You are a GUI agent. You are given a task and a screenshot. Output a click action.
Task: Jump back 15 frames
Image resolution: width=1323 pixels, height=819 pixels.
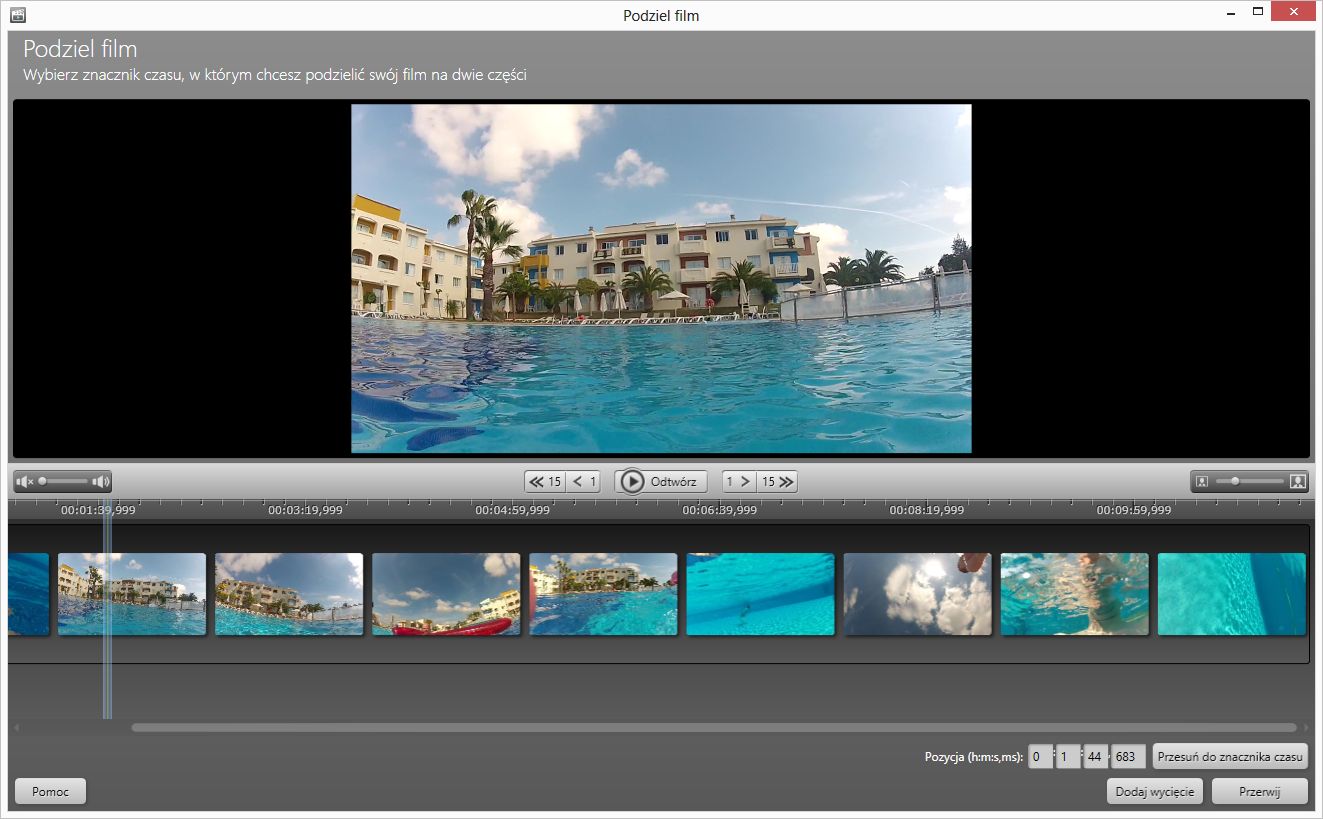tap(545, 482)
